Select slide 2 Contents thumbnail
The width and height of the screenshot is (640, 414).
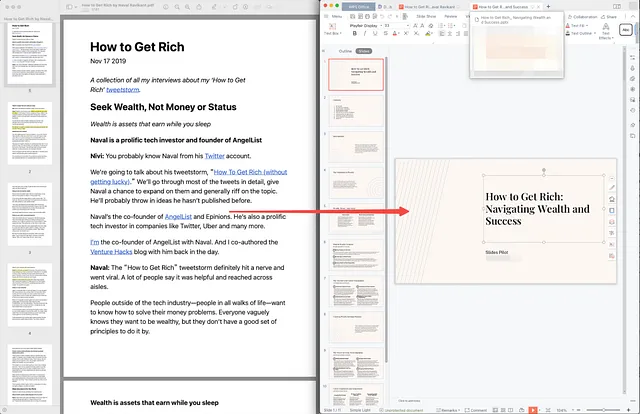[356, 111]
